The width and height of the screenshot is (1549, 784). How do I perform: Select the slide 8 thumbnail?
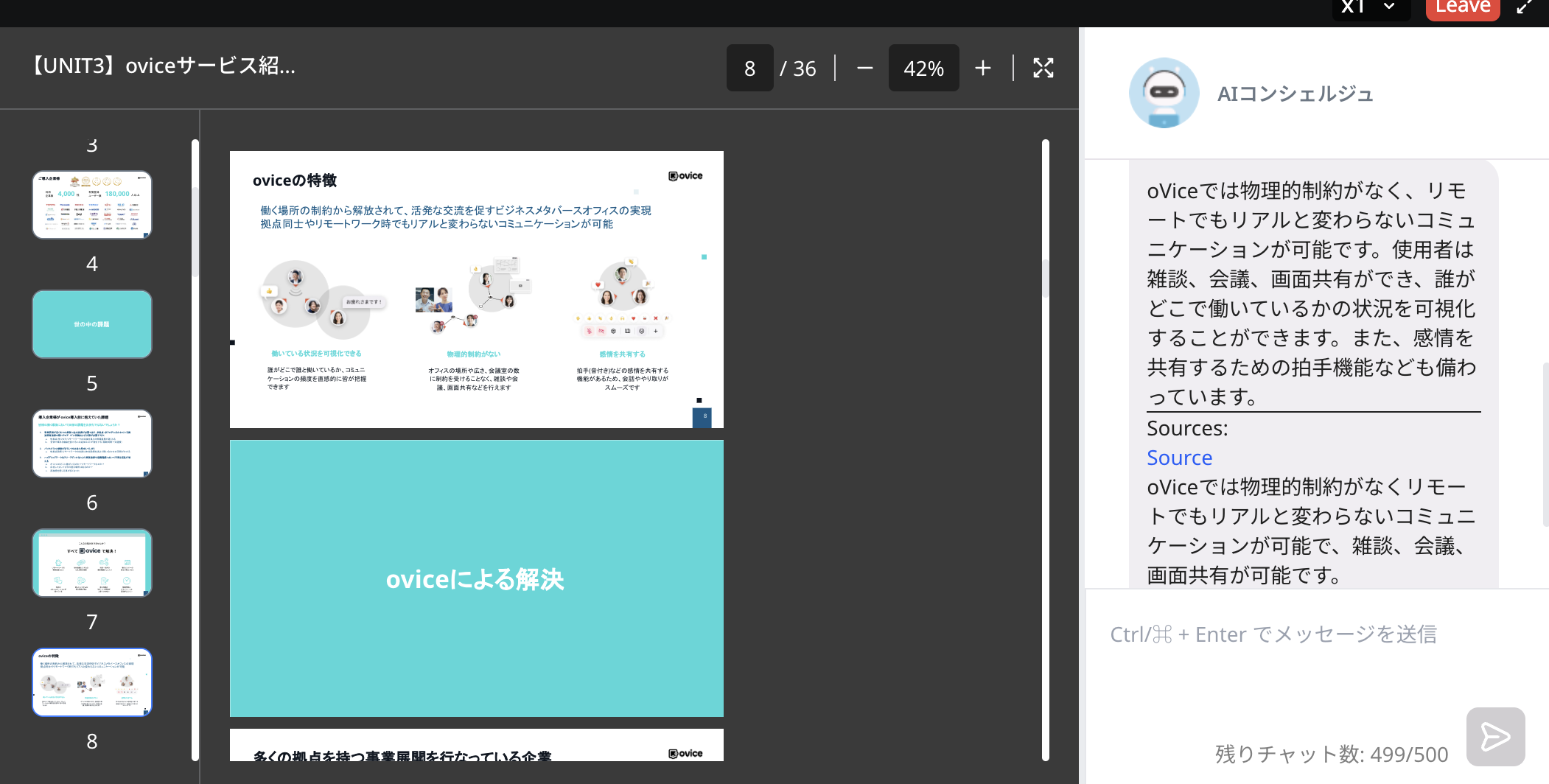pos(91,682)
